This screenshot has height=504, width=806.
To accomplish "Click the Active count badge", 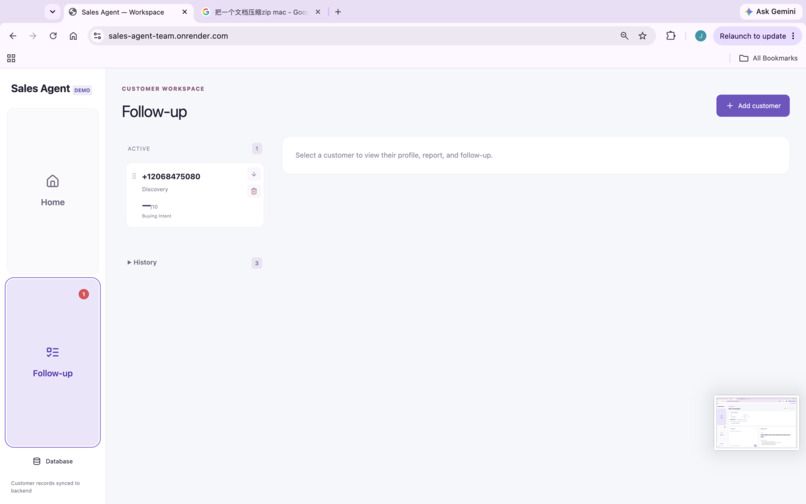I will [x=257, y=149].
